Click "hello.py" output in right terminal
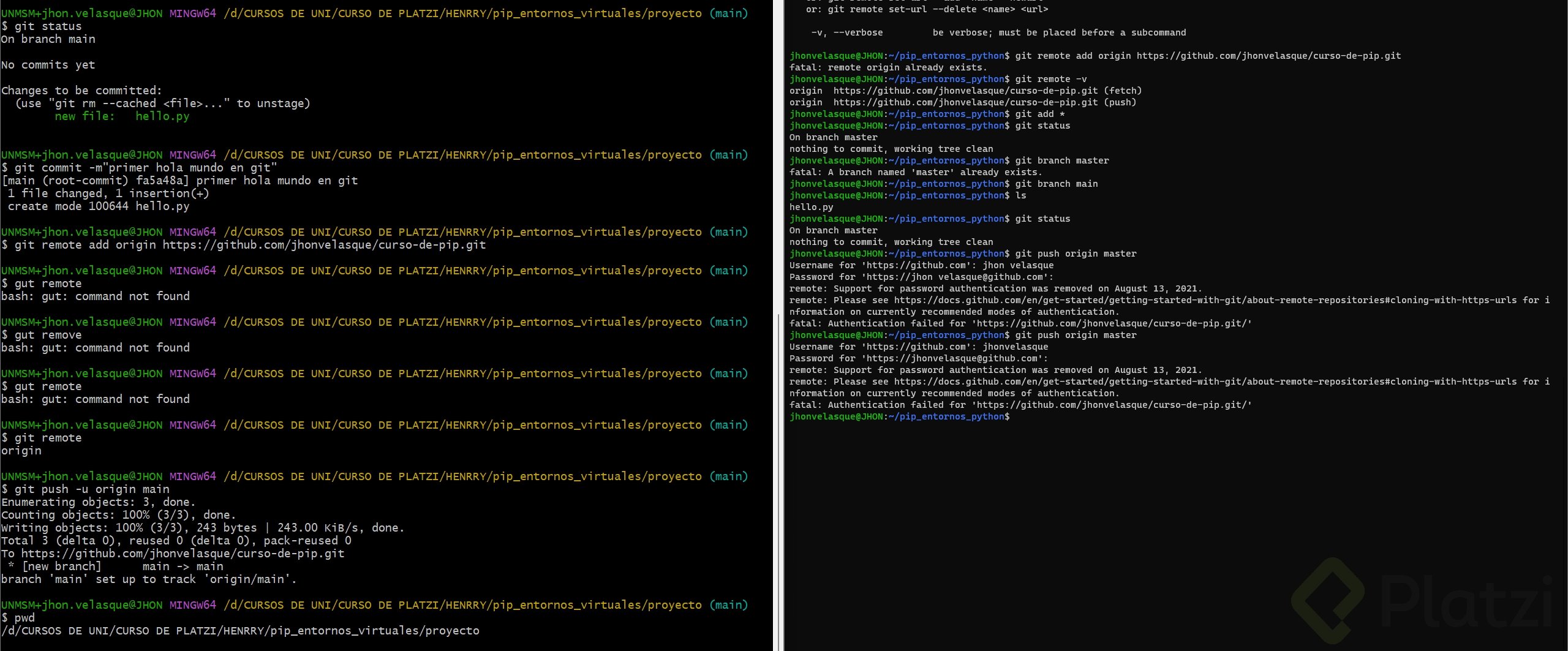Image resolution: width=1568 pixels, height=651 pixels. pyautogui.click(x=812, y=207)
